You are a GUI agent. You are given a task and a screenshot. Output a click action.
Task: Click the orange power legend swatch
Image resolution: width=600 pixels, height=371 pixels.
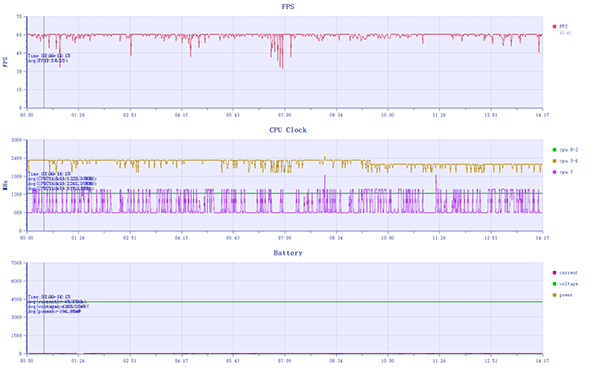(554, 295)
